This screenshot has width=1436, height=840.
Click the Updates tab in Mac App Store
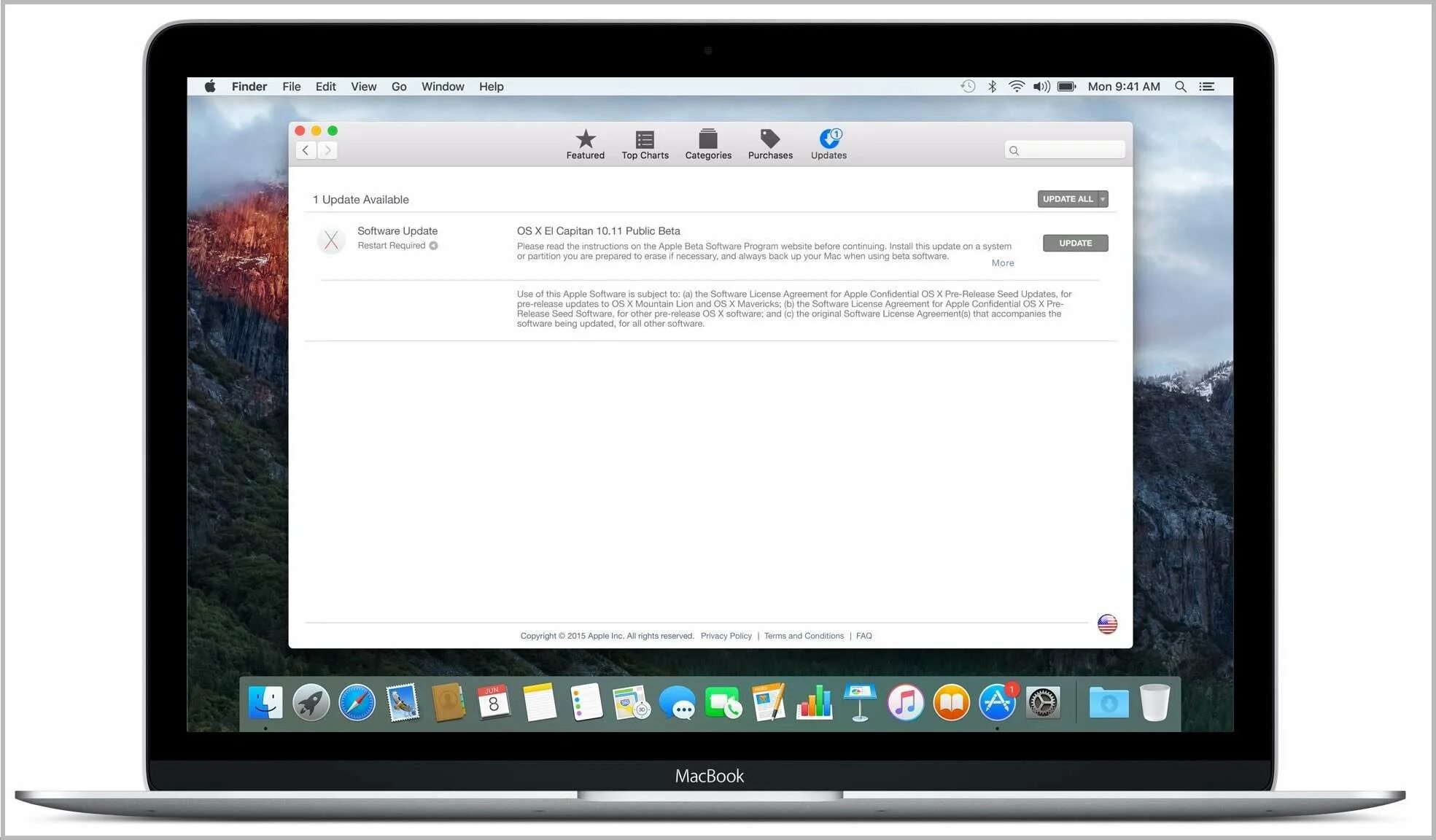(828, 143)
